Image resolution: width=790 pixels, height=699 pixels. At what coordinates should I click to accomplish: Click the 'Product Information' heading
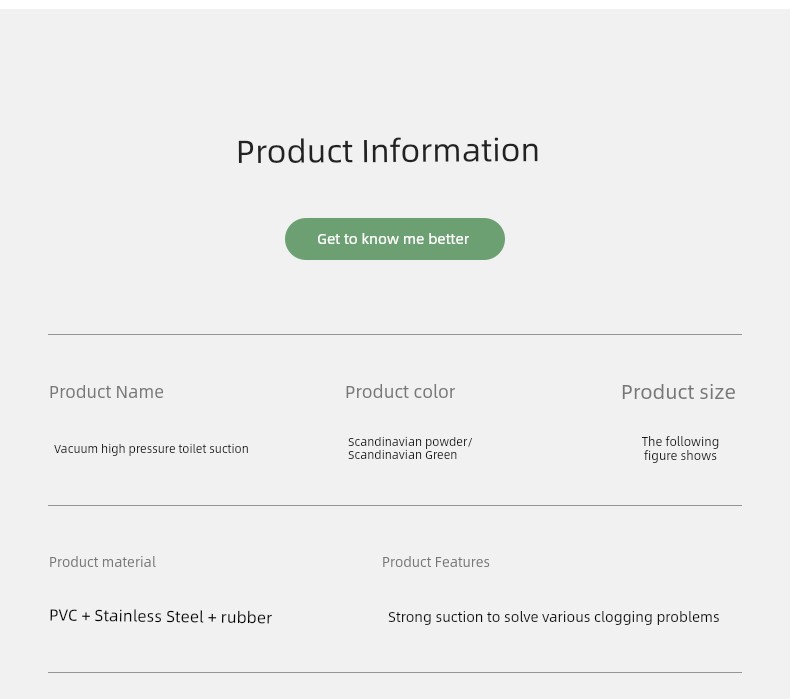tap(388, 151)
